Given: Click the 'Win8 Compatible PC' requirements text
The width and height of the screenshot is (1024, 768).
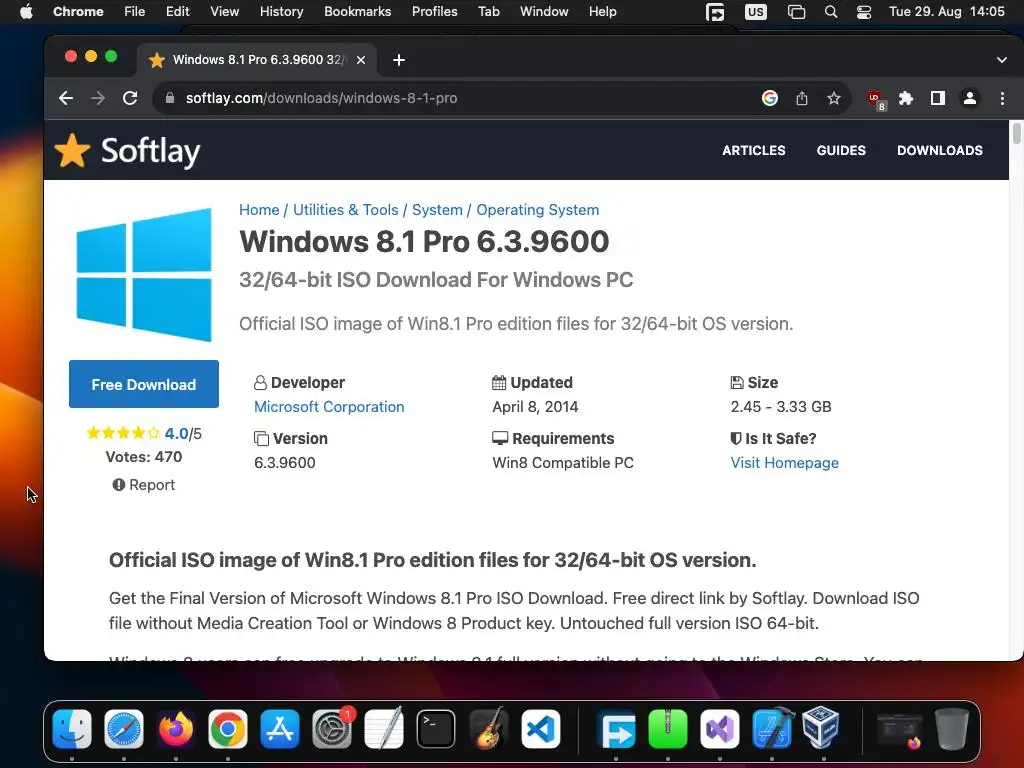Looking at the screenshot, I should click(563, 463).
